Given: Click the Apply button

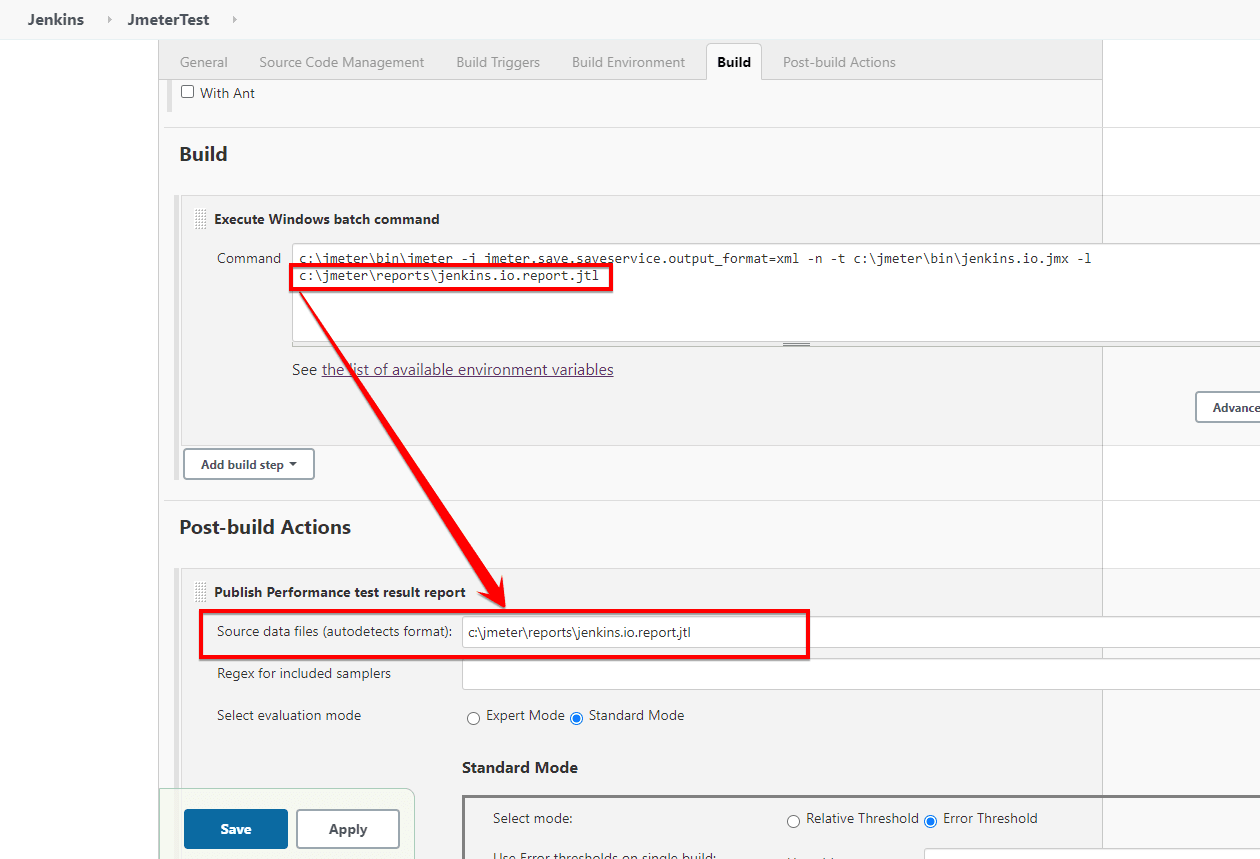Looking at the screenshot, I should 348,829.
